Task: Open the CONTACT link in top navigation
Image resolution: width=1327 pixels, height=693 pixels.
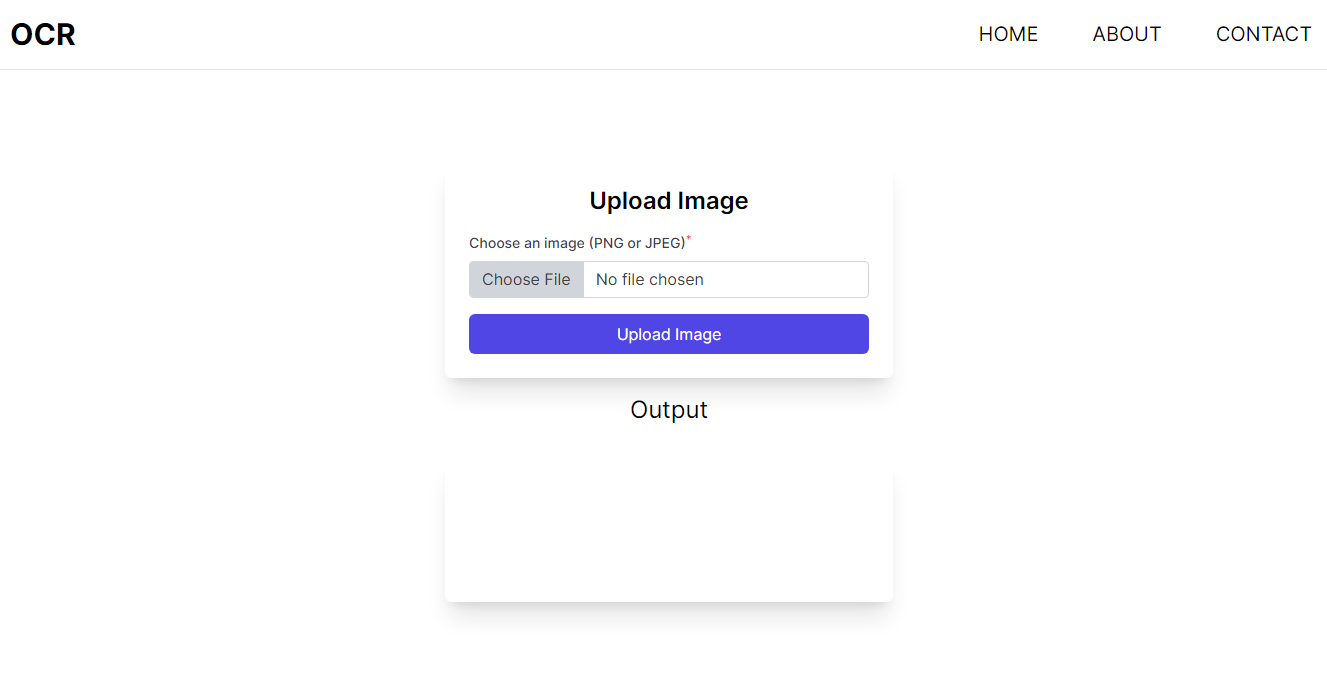Action: point(1263,35)
